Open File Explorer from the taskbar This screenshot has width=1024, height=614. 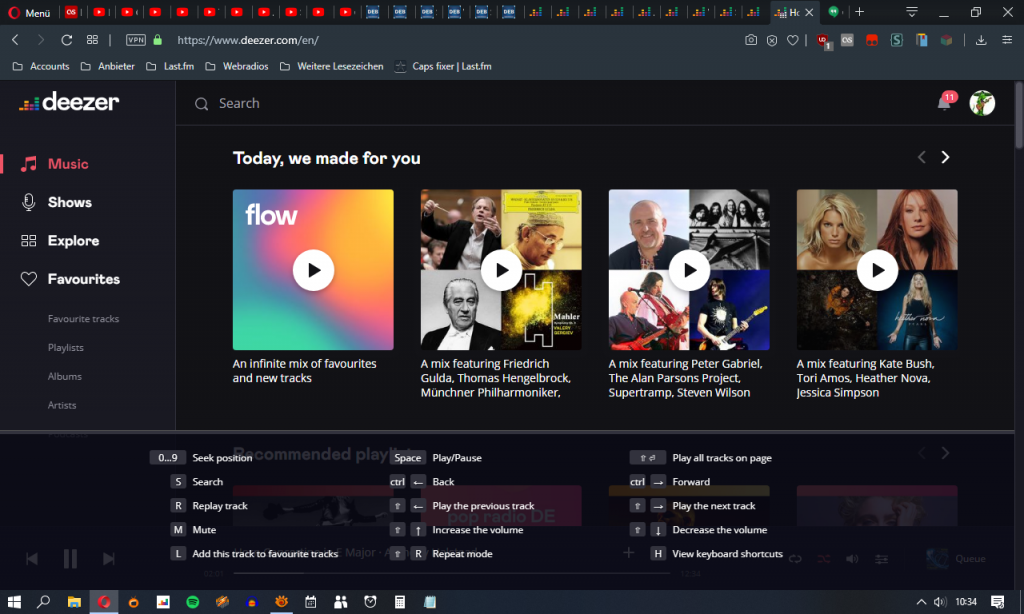[74, 602]
